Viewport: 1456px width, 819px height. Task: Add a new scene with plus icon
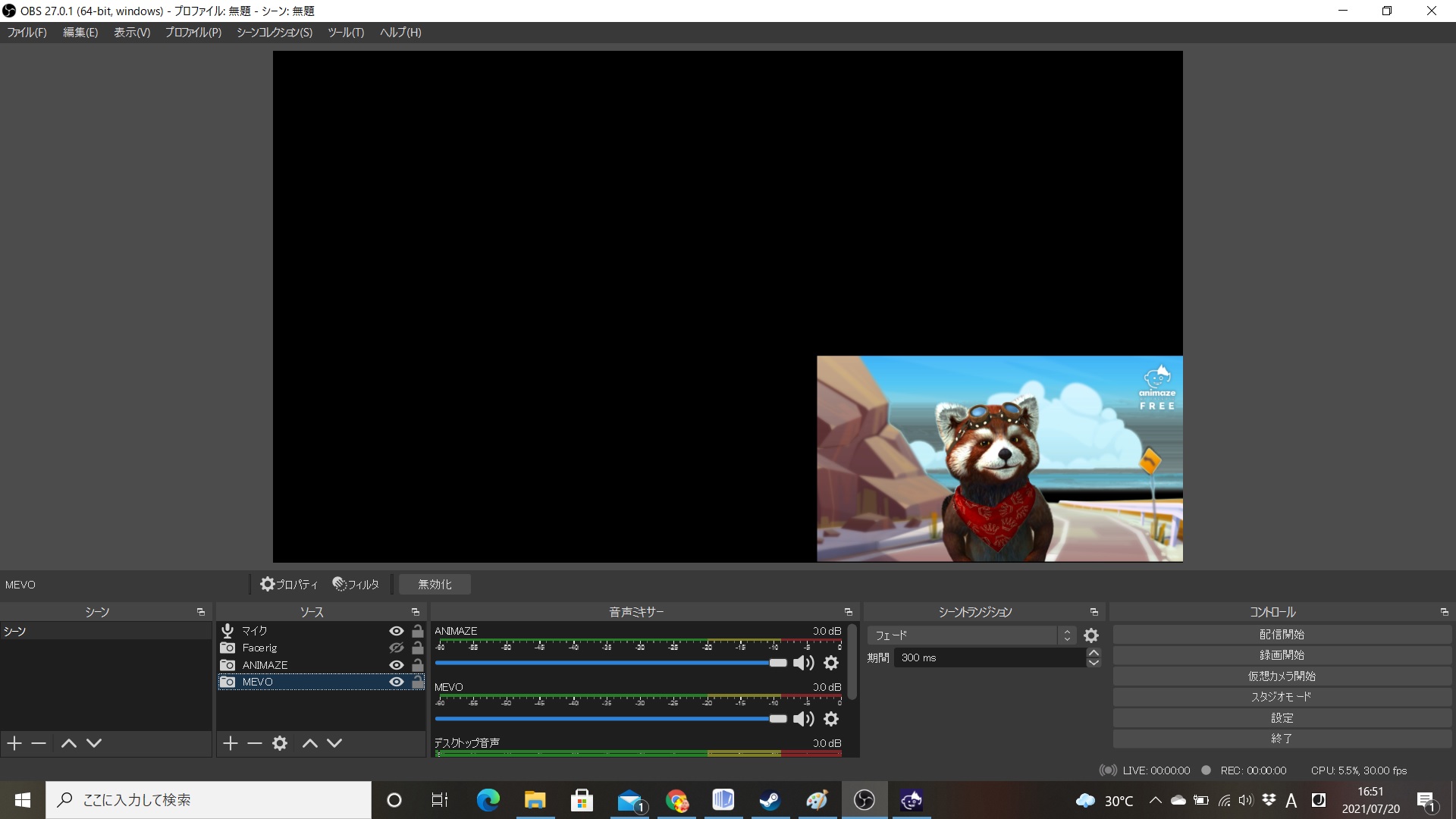[x=14, y=743]
